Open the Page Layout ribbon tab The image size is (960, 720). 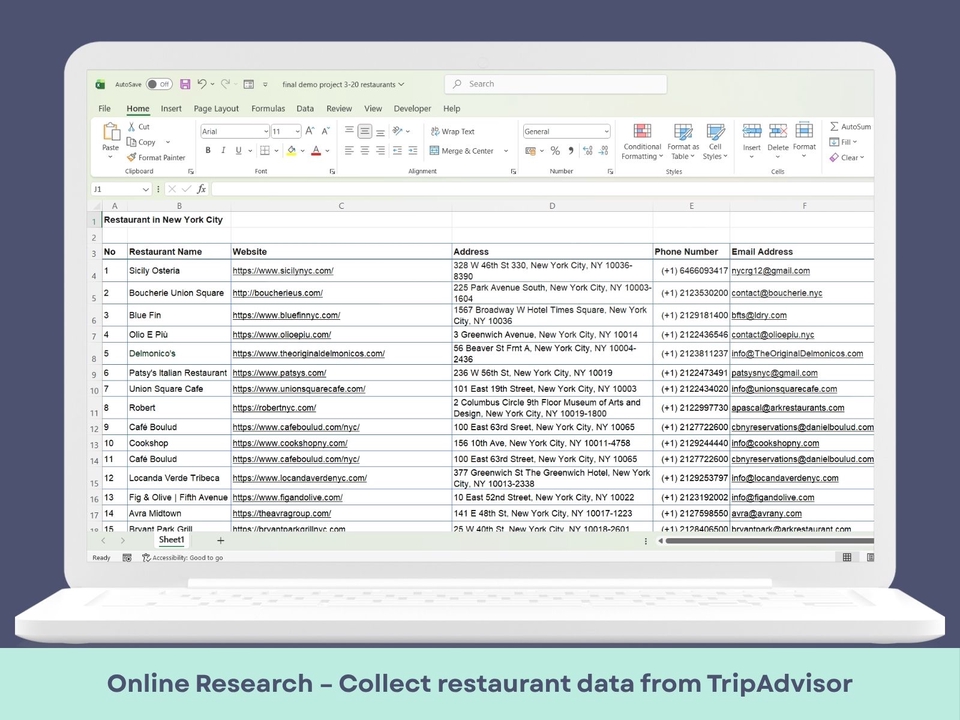[216, 109]
